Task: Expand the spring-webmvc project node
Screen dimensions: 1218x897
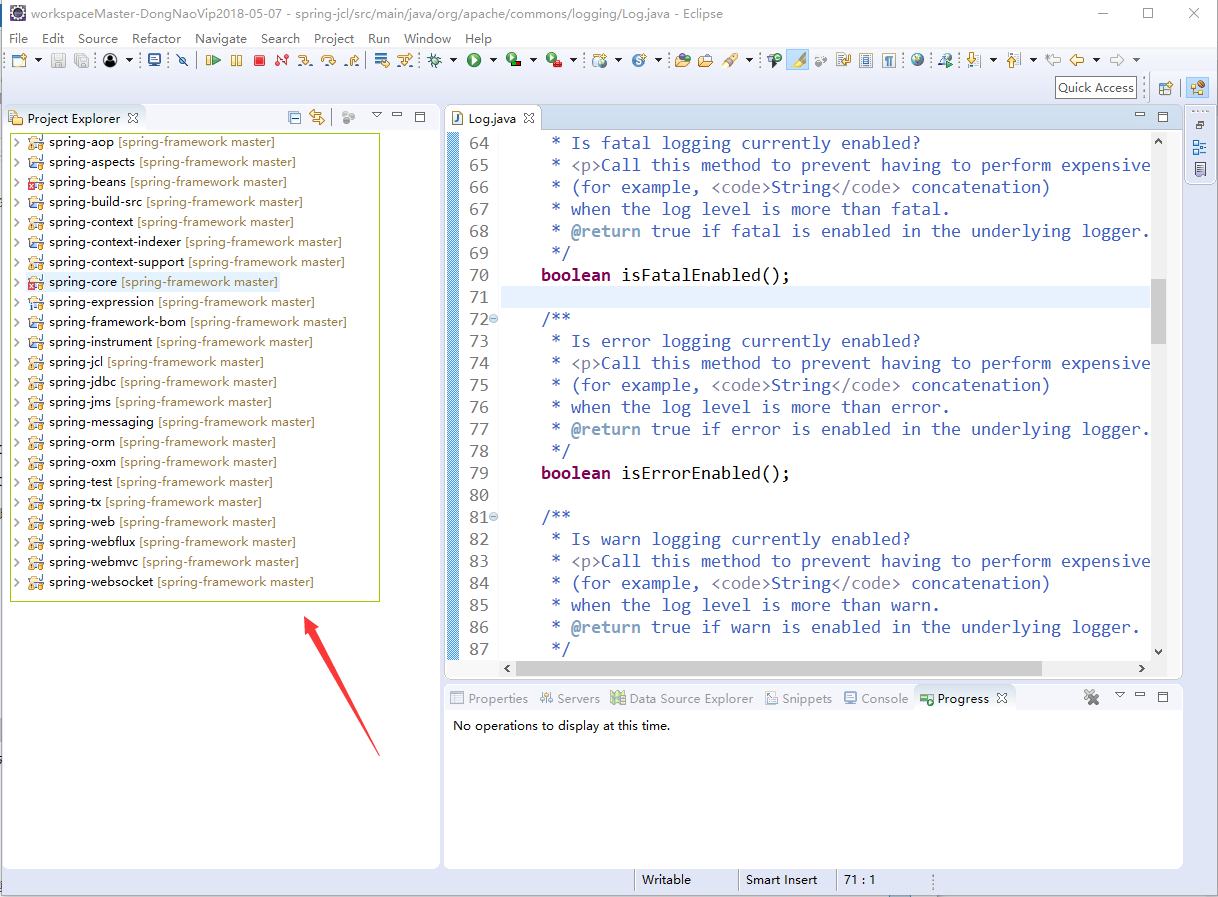Action: [16, 562]
